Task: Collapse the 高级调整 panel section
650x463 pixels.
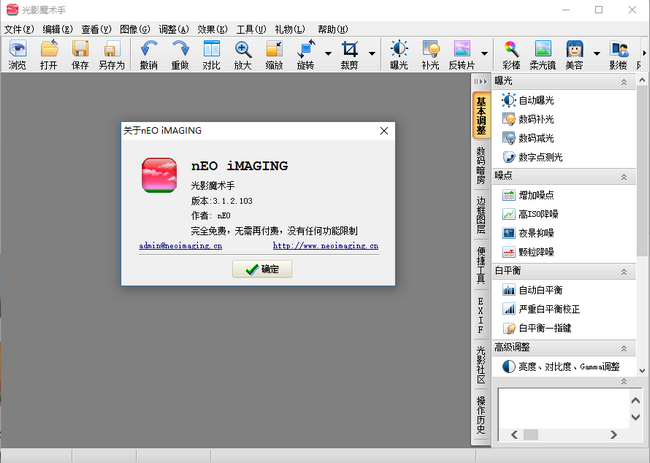Action: point(624,349)
